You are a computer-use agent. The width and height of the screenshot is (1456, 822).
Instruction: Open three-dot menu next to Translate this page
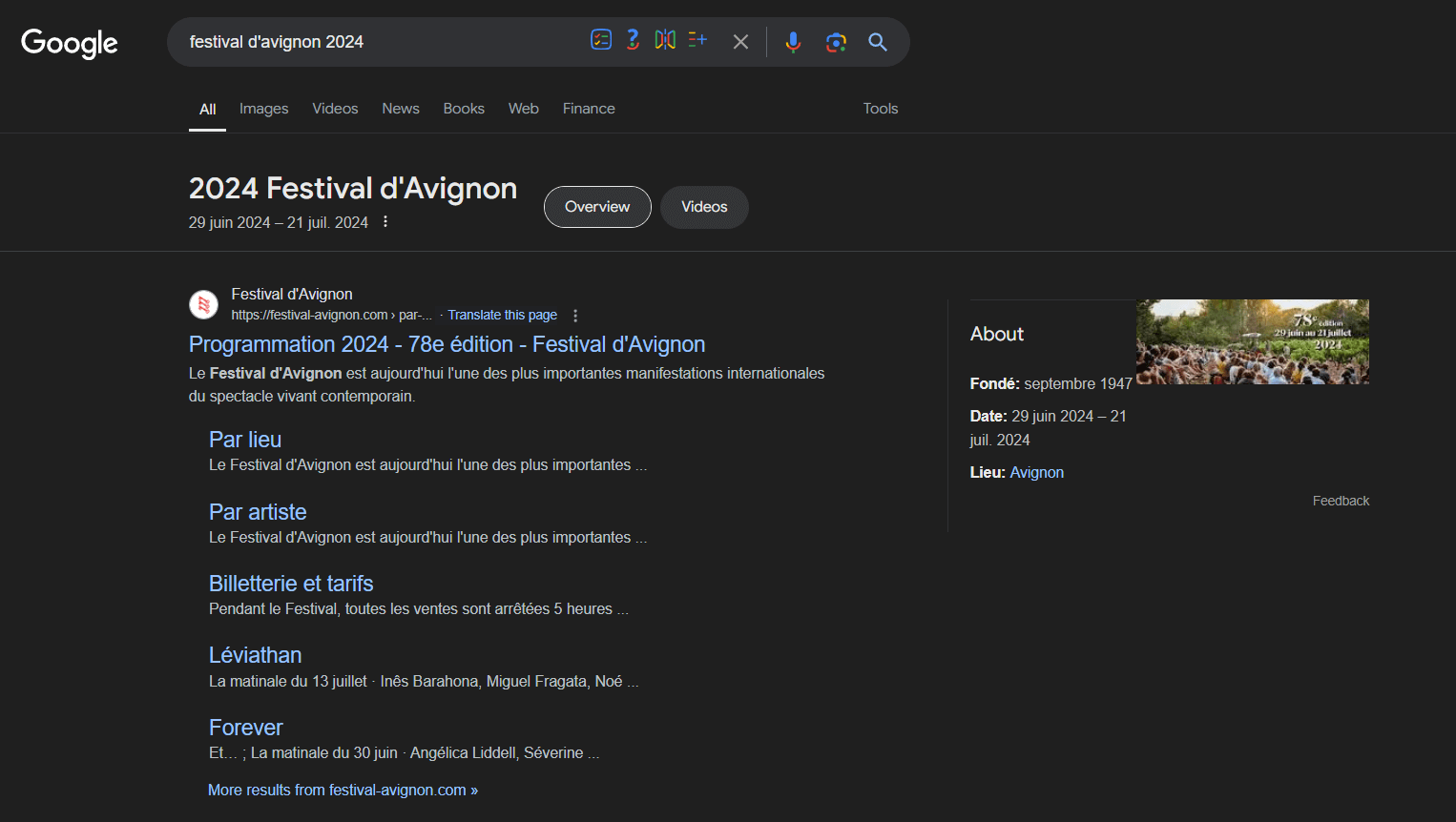point(575,316)
